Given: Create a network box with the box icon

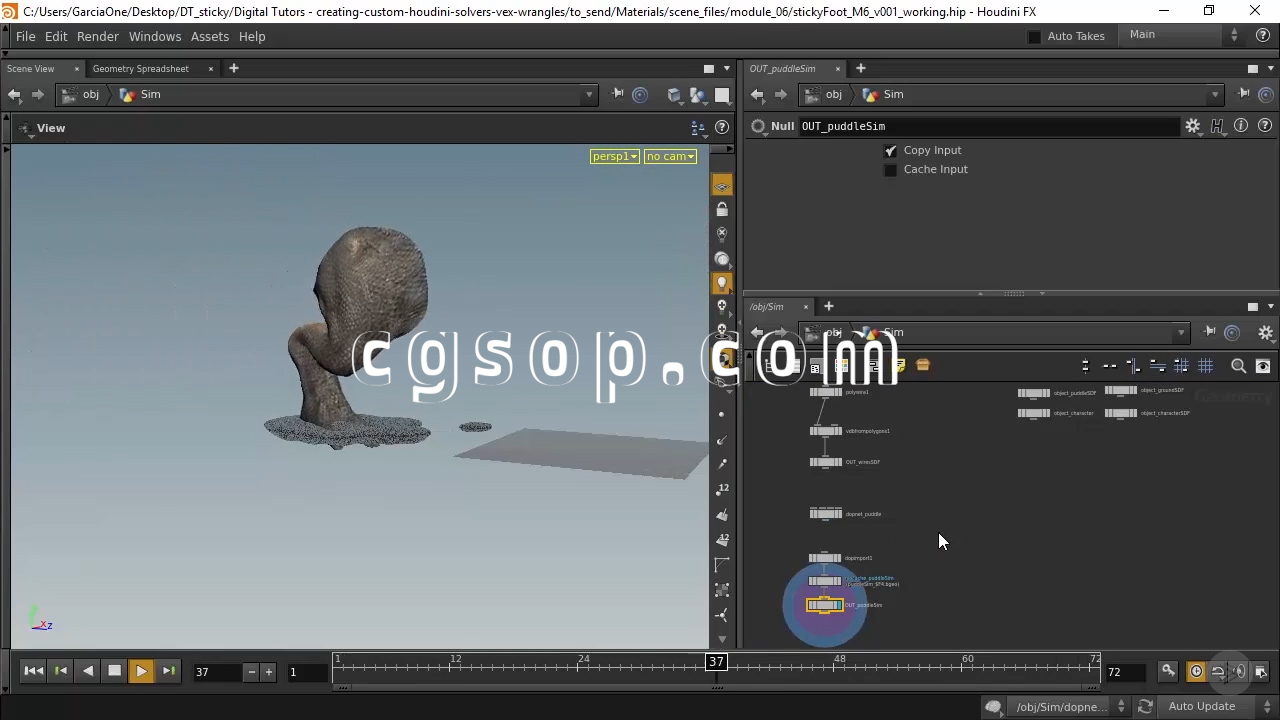Looking at the screenshot, I should (x=923, y=366).
